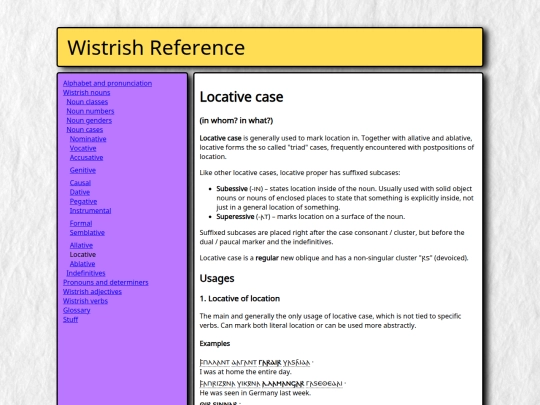Select the Causal case link
Image resolution: width=540 pixels, height=405 pixels.
[80, 183]
